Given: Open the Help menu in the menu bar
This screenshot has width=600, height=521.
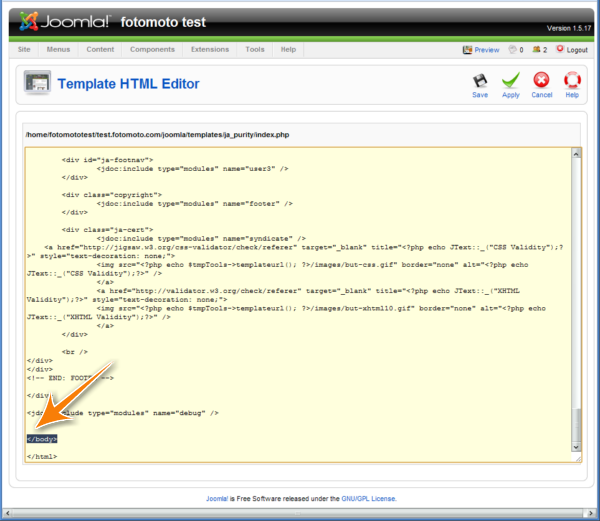Looking at the screenshot, I should point(288,49).
